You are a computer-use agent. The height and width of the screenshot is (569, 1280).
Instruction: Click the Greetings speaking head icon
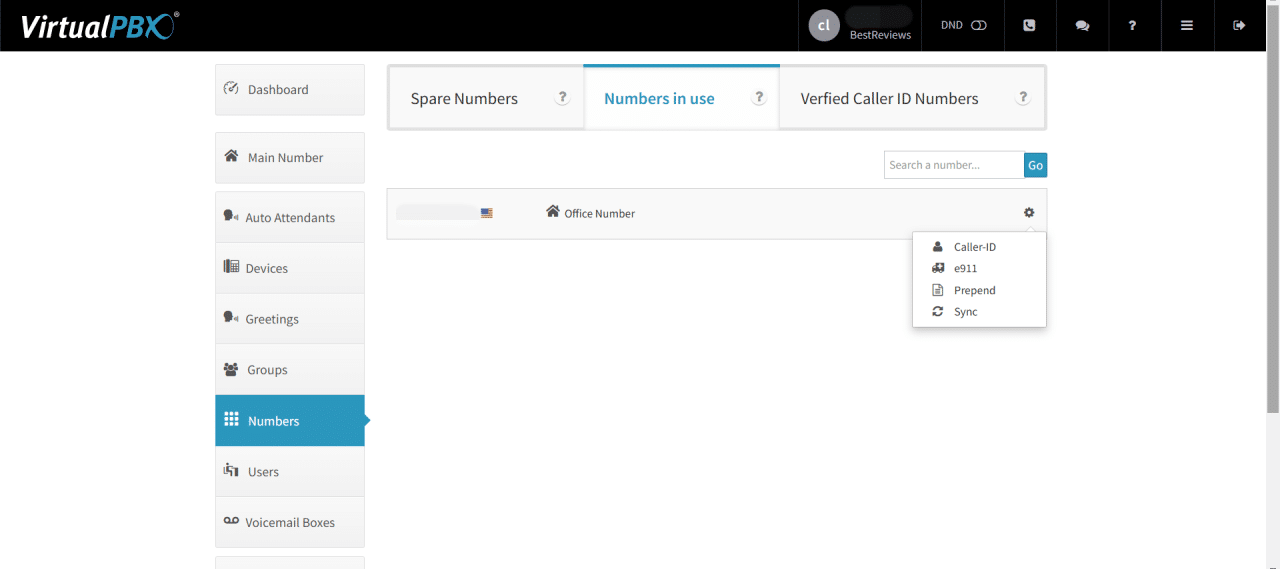click(x=231, y=317)
